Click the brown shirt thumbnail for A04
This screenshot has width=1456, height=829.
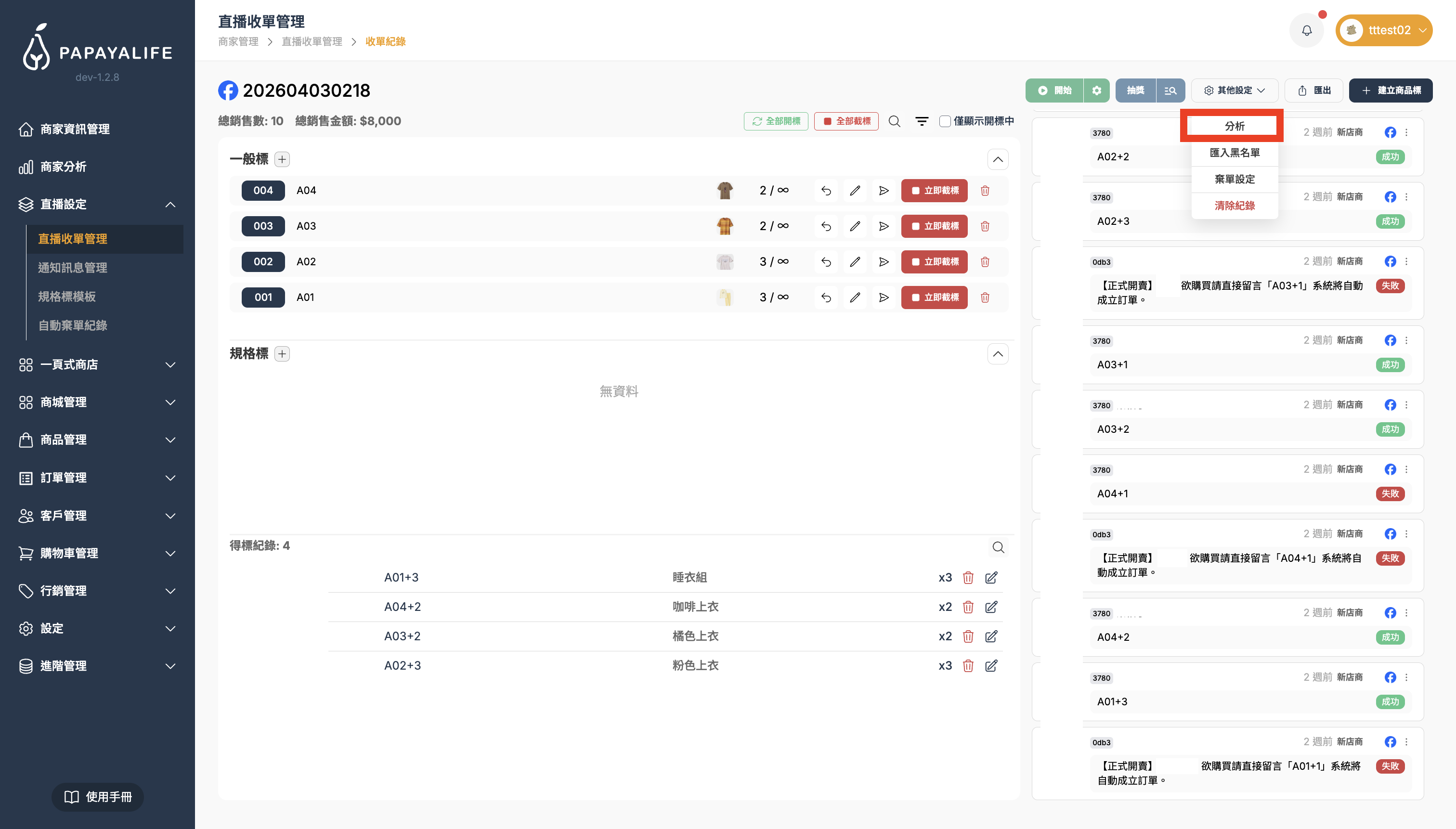click(x=724, y=191)
